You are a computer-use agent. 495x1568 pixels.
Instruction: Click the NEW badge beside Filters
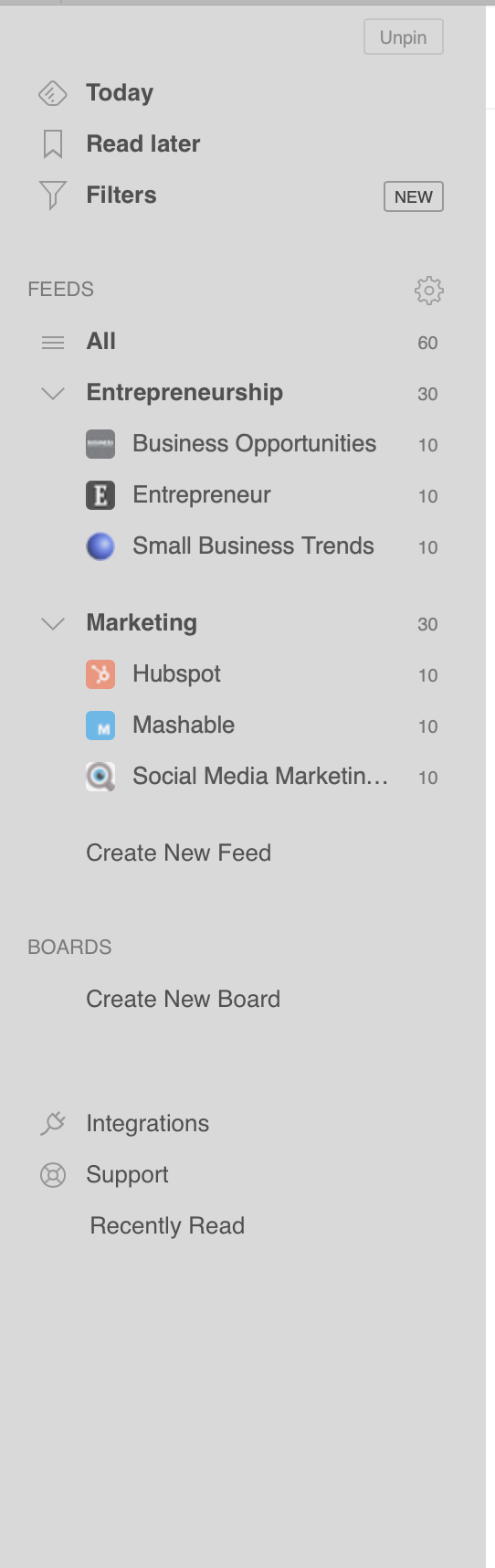(x=414, y=196)
